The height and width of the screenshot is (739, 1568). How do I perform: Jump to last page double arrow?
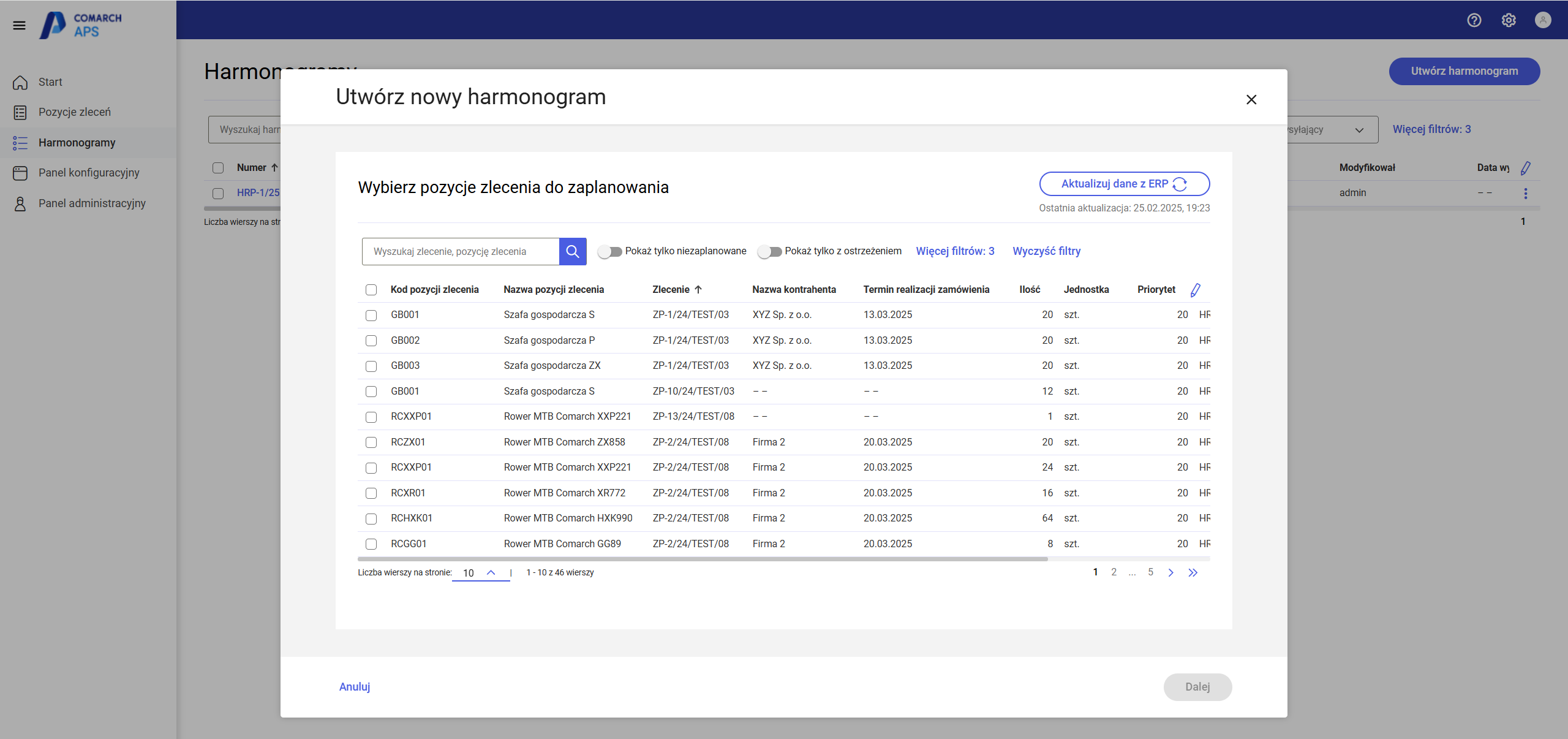point(1193,572)
